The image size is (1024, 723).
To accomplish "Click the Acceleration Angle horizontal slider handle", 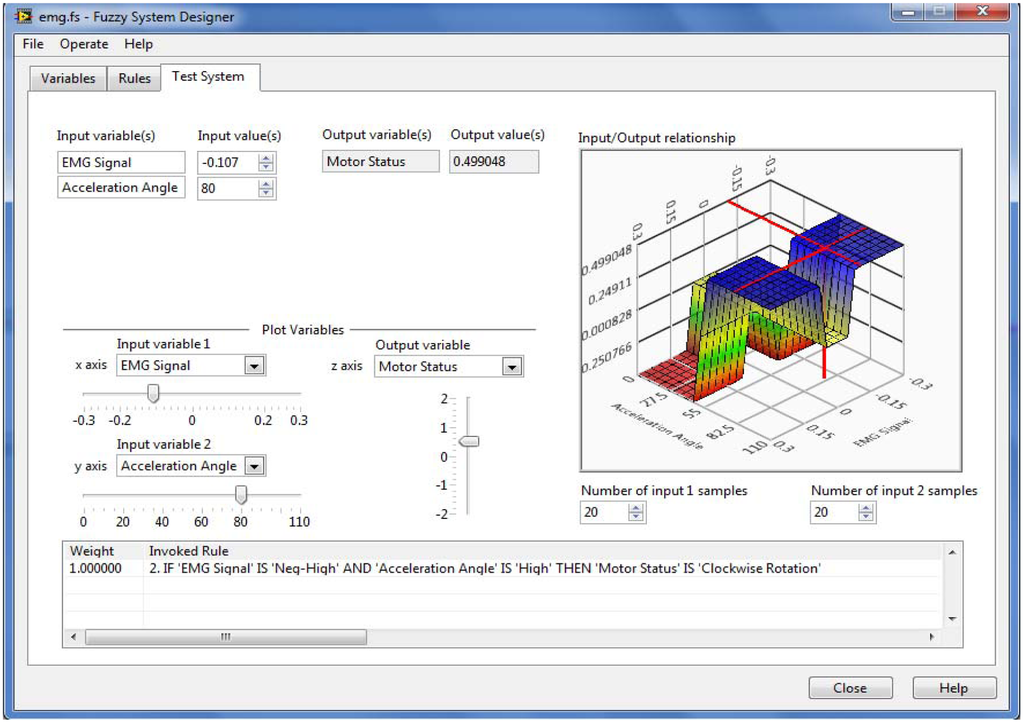I will tap(241, 494).
